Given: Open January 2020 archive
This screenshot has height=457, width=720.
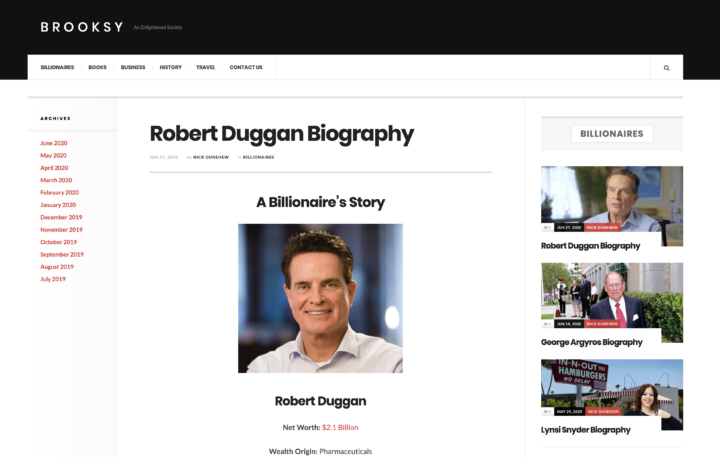Looking at the screenshot, I should click(58, 205).
